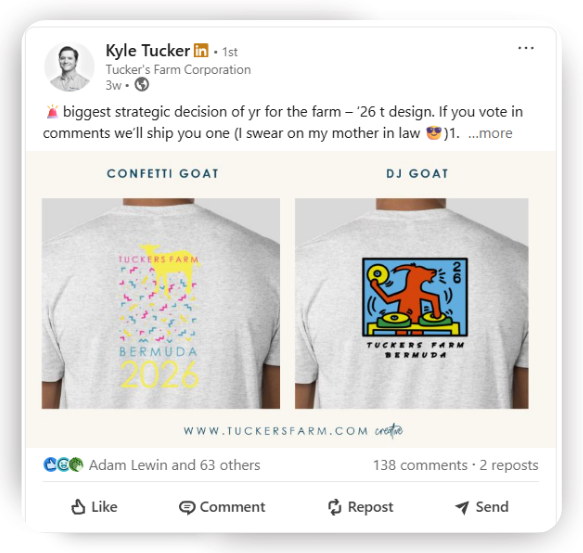Click the Repost arrows icon

point(335,507)
